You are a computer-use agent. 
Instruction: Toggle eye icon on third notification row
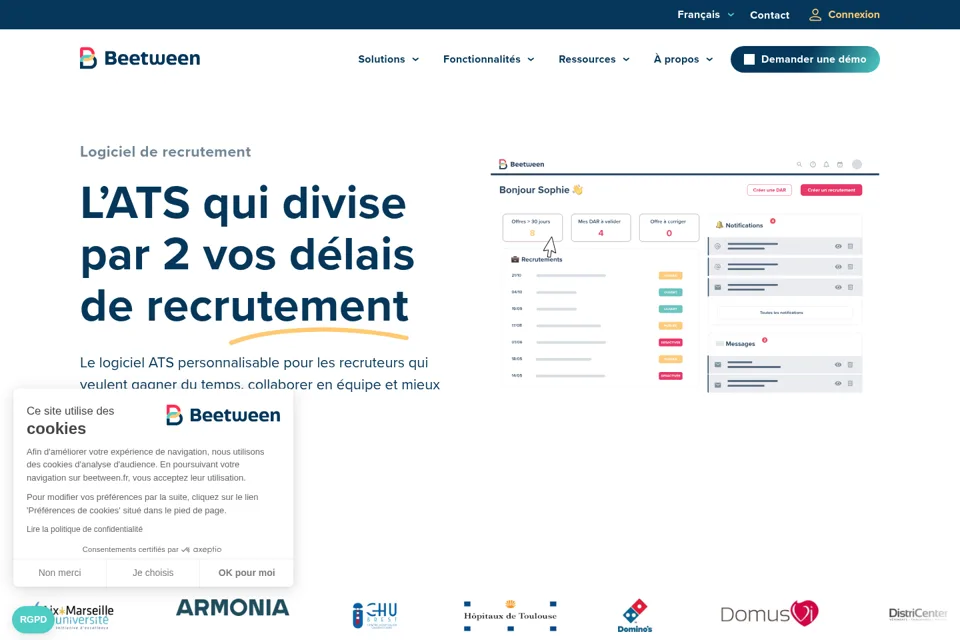pos(838,287)
